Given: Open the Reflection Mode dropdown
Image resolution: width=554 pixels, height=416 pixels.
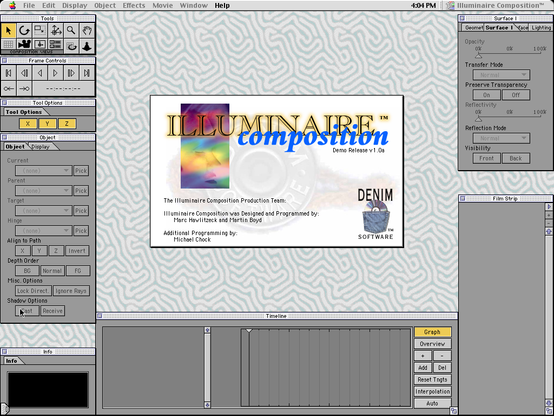Looking at the screenshot, I should coord(501,138).
